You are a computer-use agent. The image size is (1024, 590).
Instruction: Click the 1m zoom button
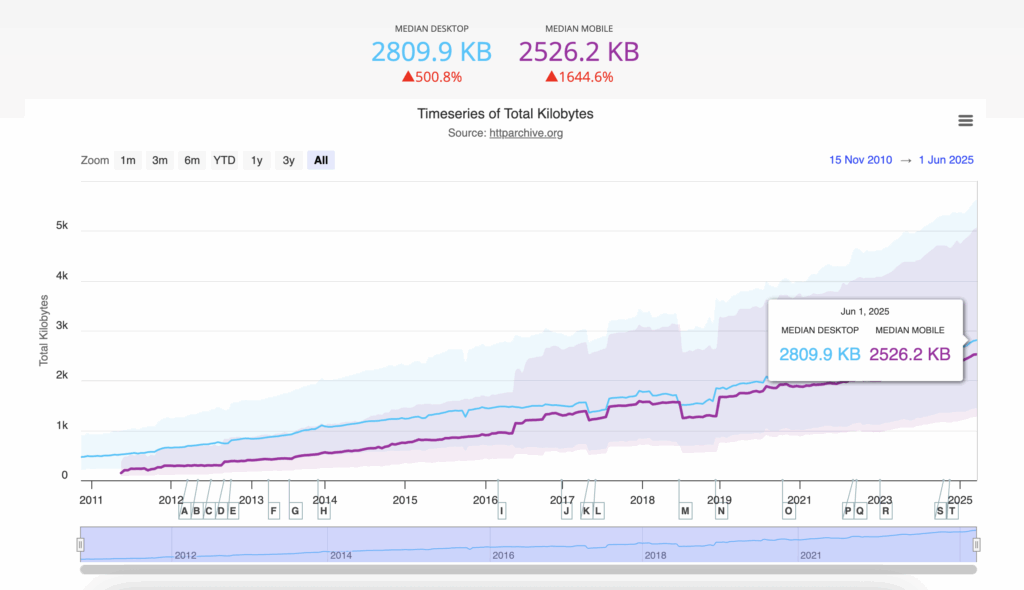(x=127, y=160)
